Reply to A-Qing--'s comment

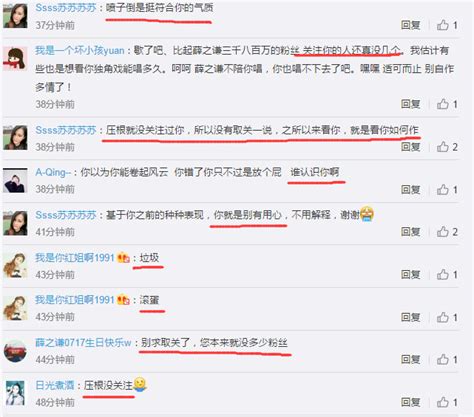click(x=410, y=190)
